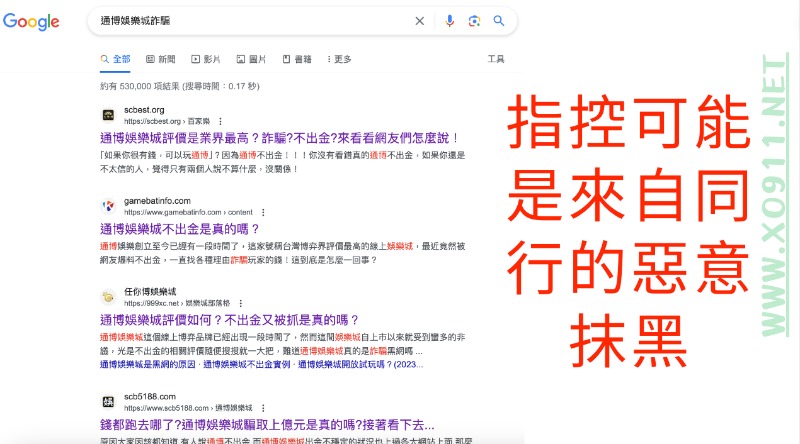Open options menu for scbest.org result
800x444 pixels.
coord(220,121)
